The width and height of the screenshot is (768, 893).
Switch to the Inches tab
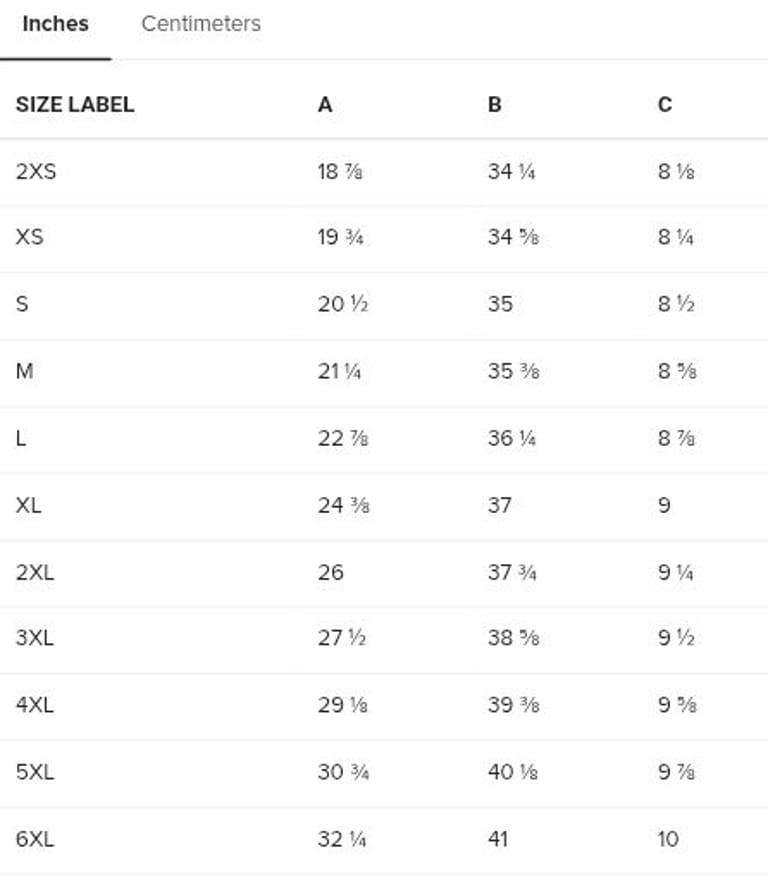(55, 24)
